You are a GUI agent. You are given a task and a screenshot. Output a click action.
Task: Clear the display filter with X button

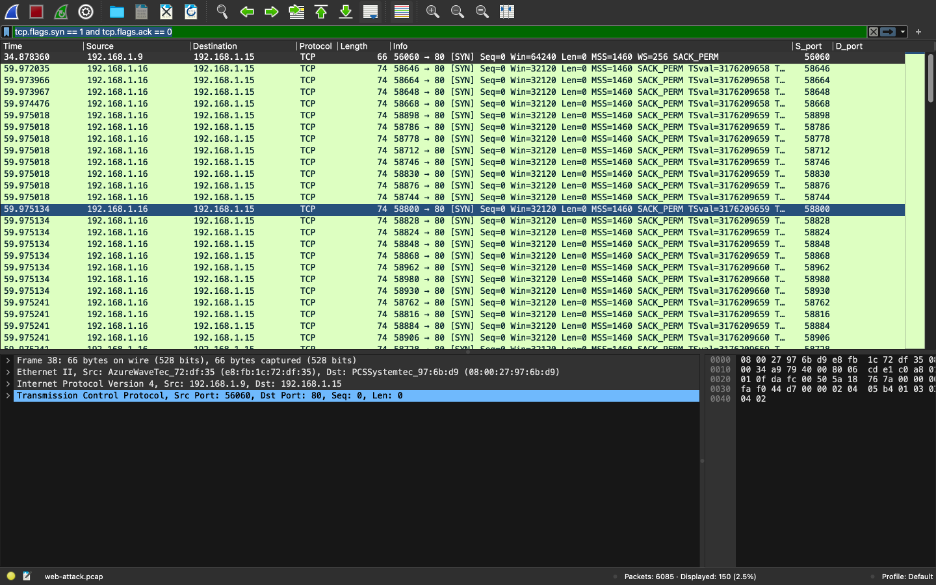tap(874, 30)
